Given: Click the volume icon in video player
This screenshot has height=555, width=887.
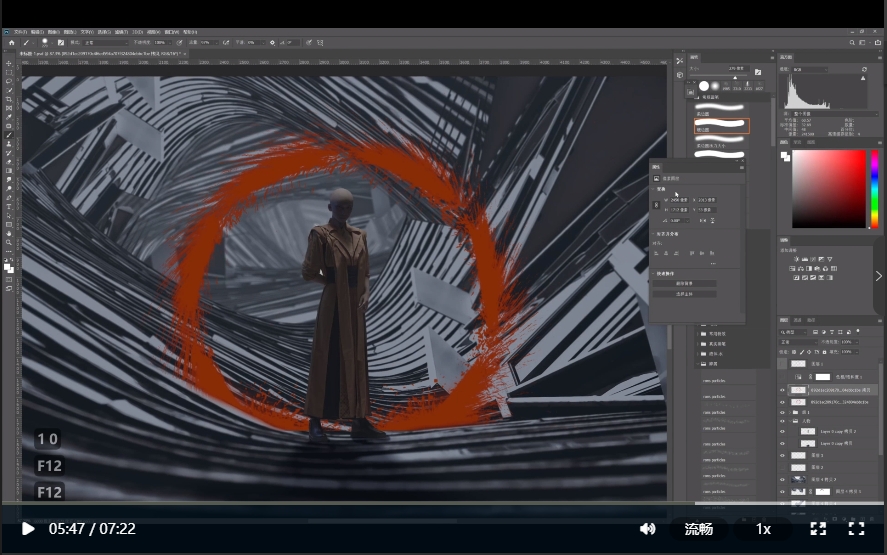Looking at the screenshot, I should coord(647,528).
